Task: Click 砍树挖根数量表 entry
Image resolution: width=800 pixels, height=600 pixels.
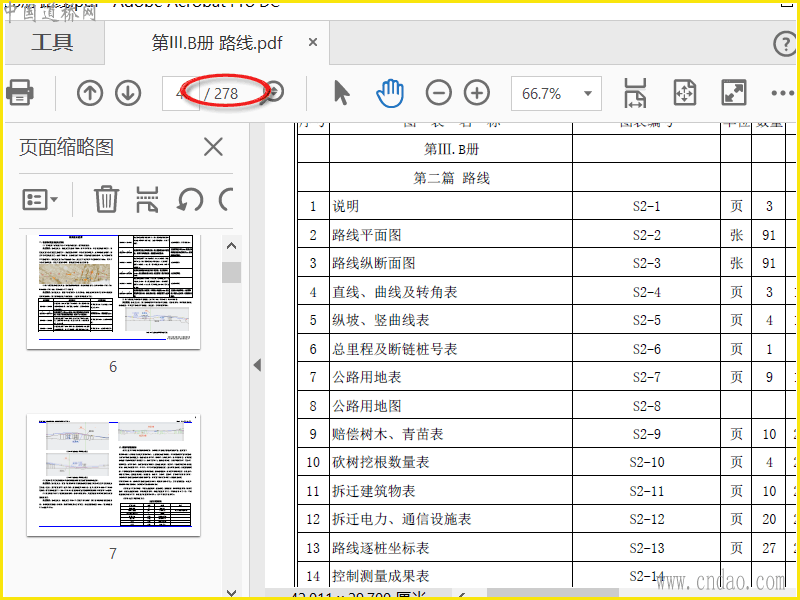Action: click(381, 462)
